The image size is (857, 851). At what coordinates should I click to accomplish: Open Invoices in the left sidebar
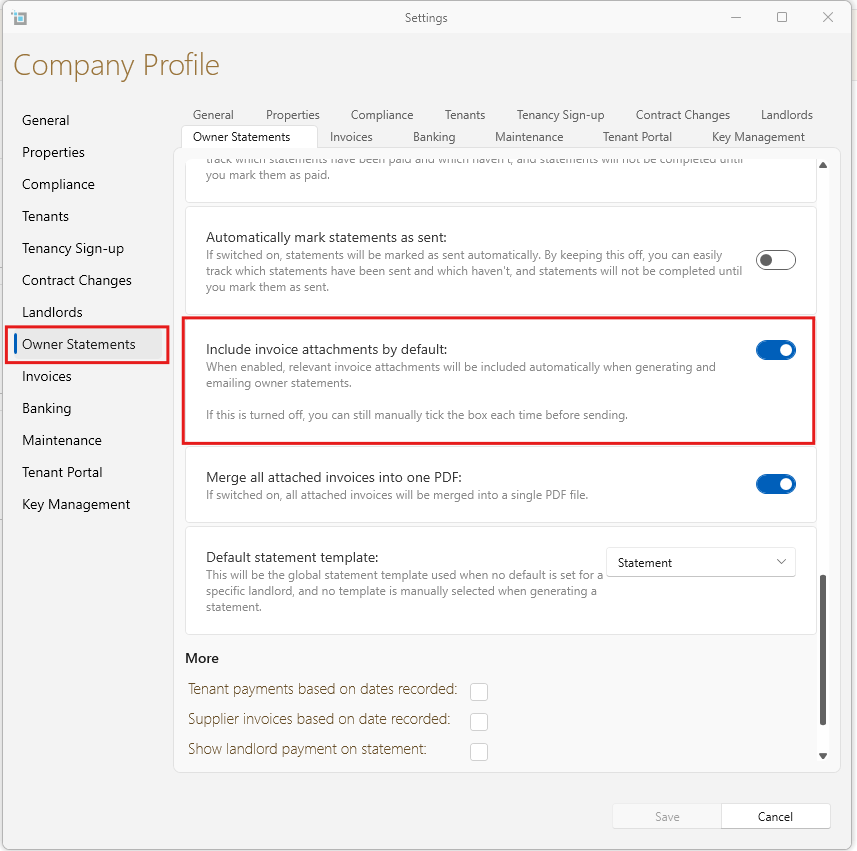pyautogui.click(x=46, y=377)
